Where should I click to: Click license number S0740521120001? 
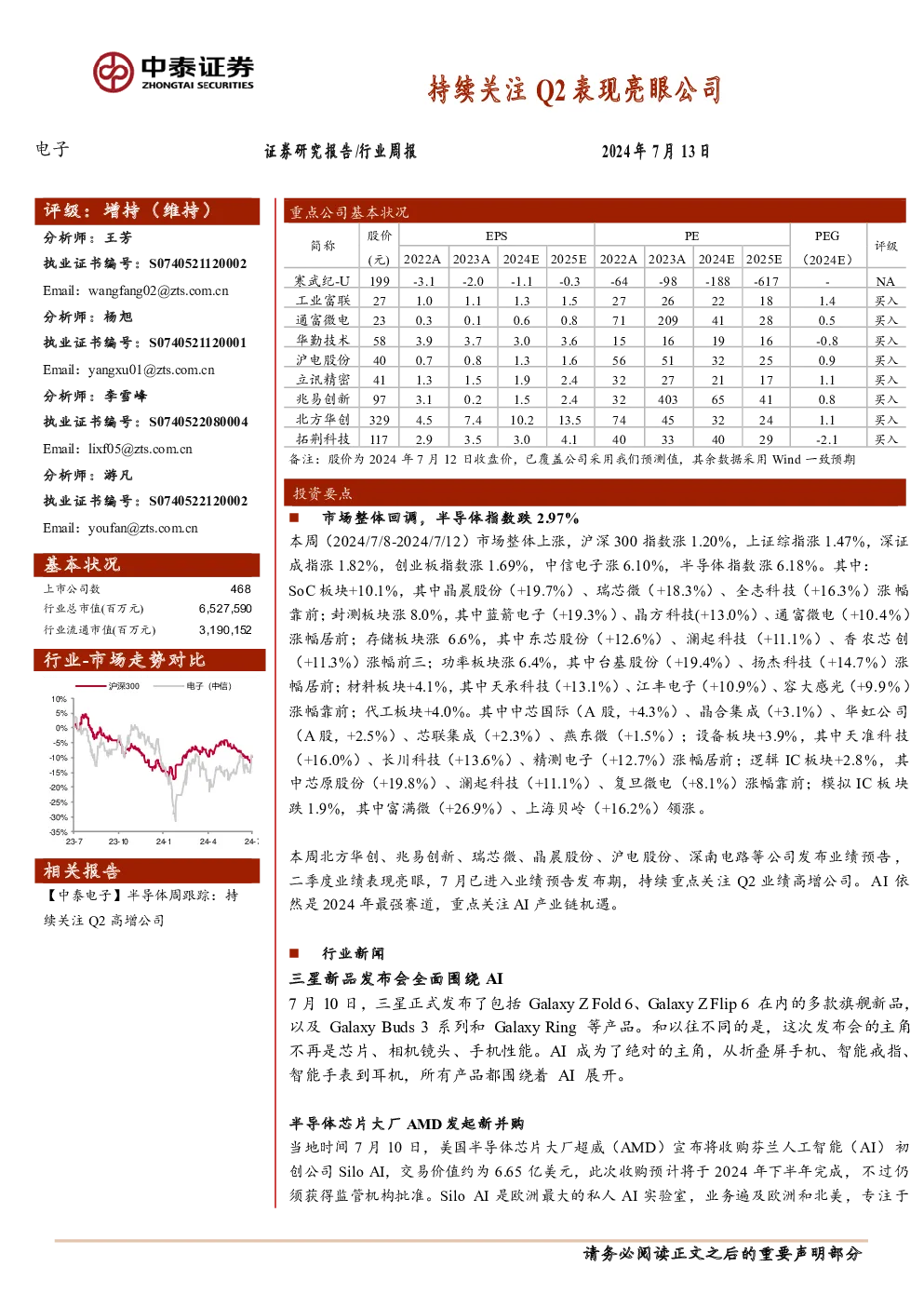198,343
